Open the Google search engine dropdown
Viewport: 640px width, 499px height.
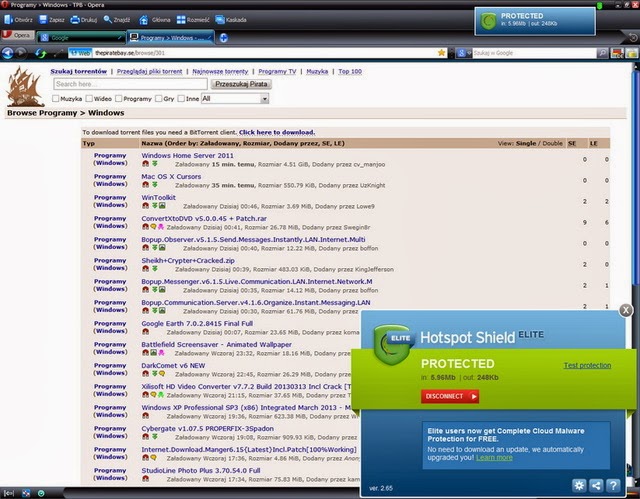(x=464, y=53)
